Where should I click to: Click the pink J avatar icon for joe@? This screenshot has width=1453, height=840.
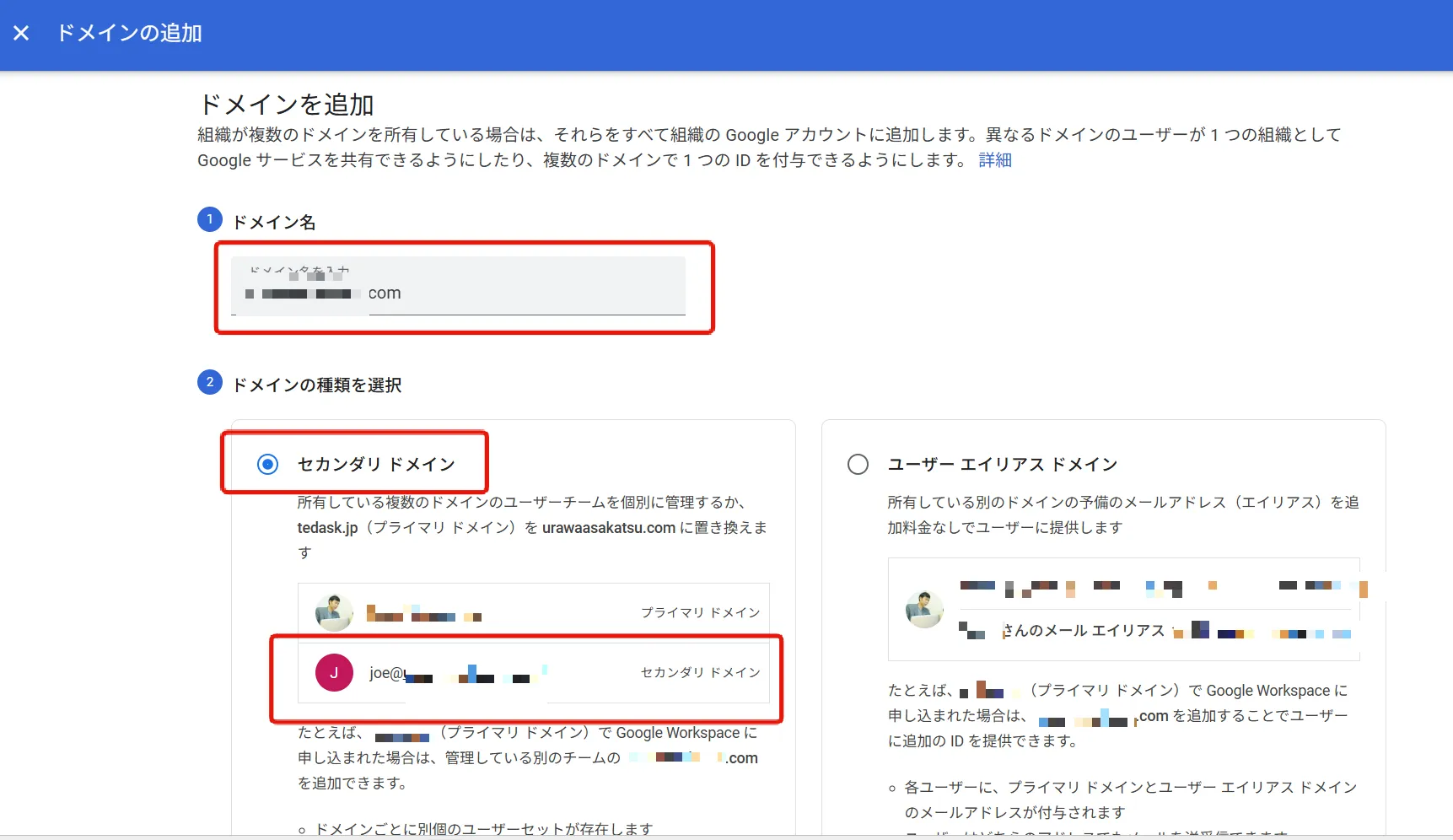(334, 672)
